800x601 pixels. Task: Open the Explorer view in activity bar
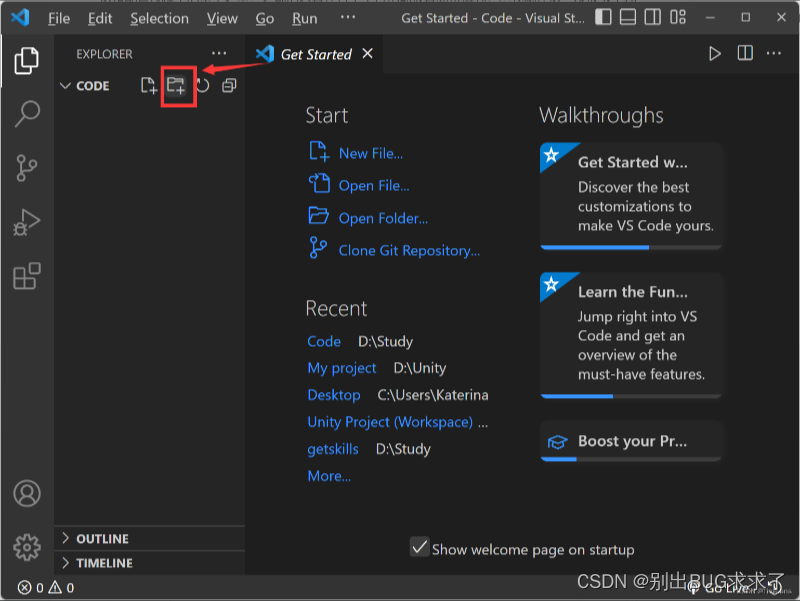click(x=27, y=61)
